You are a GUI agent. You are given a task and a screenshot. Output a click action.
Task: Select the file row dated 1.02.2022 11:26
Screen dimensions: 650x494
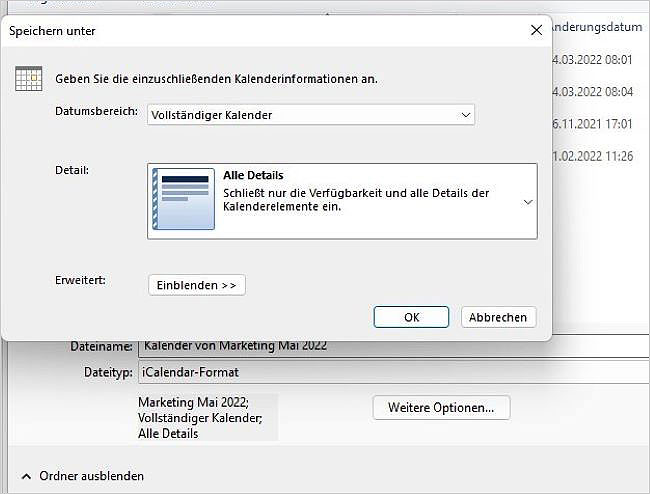coord(593,156)
